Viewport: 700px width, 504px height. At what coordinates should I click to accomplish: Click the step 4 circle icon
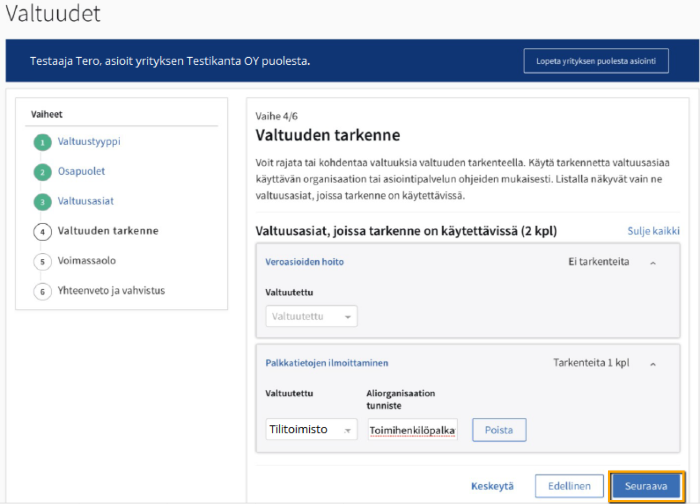click(42, 231)
